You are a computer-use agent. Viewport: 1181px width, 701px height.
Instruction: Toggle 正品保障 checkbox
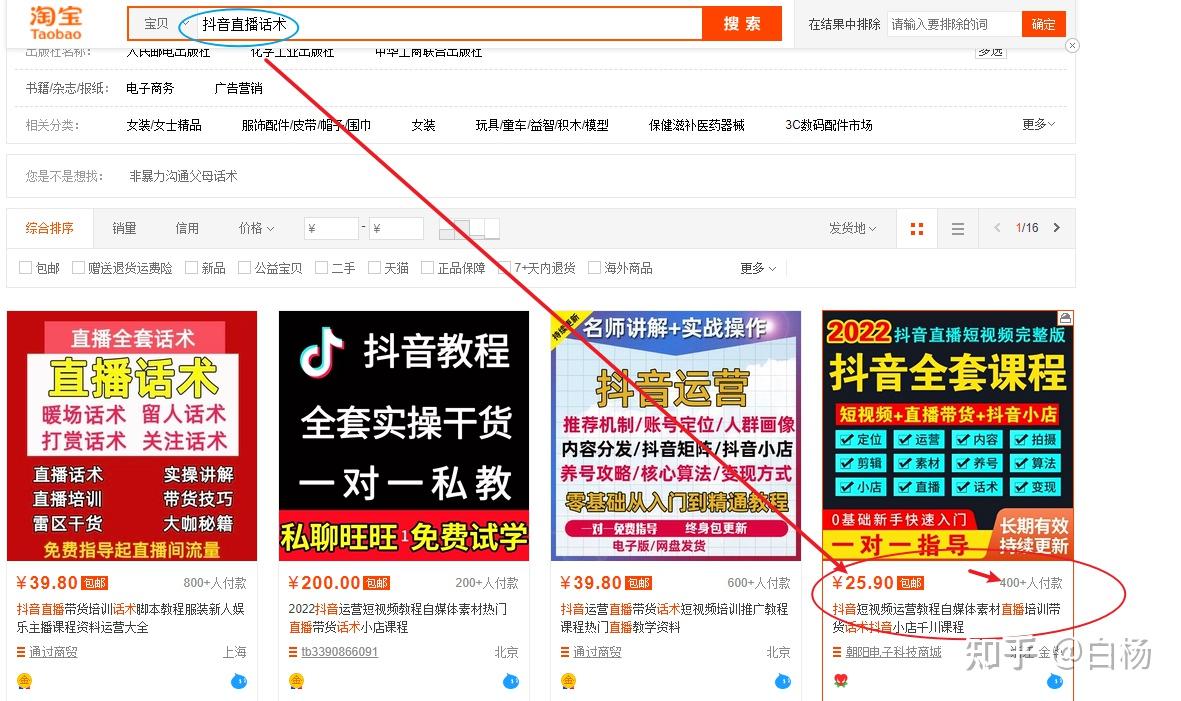(x=427, y=267)
